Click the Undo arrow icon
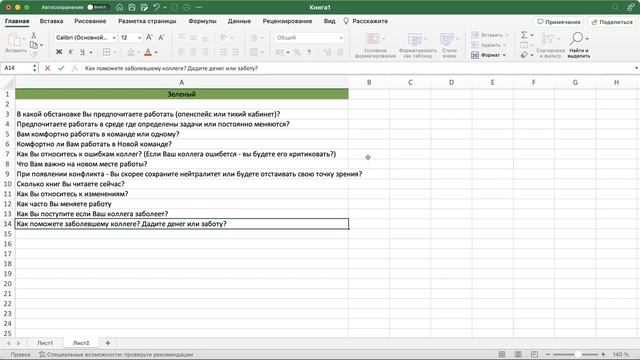640x360 pixels. click(156, 7)
